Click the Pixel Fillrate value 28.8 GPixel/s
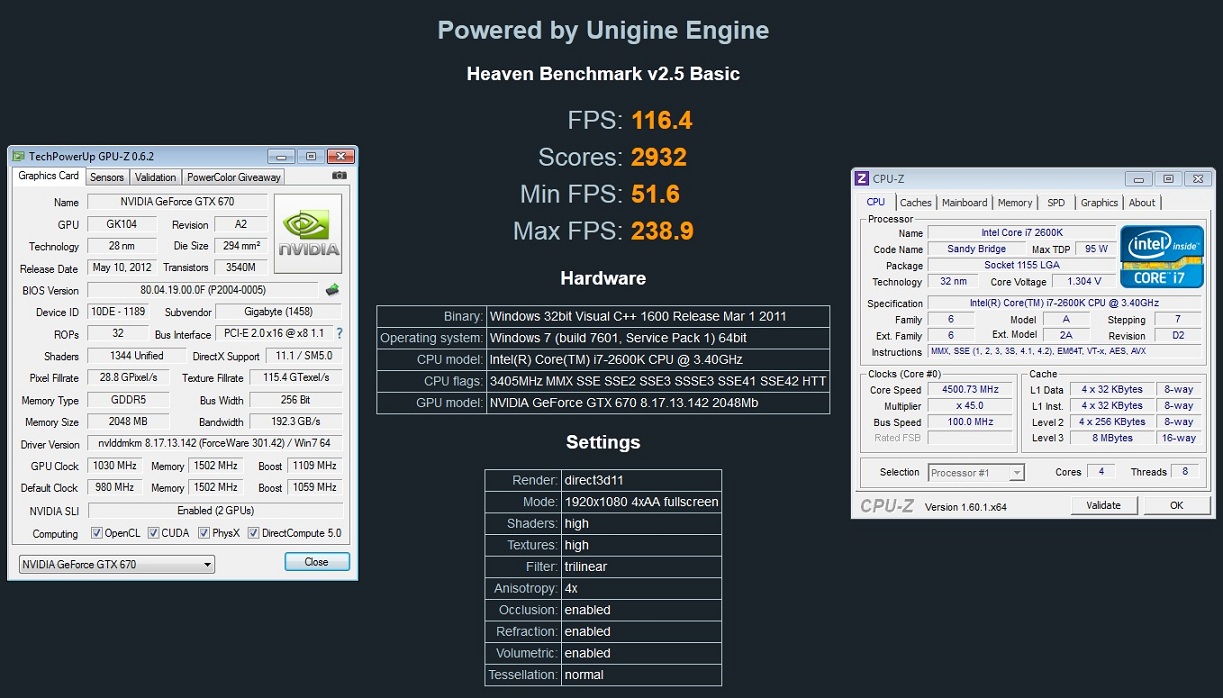 (x=129, y=378)
